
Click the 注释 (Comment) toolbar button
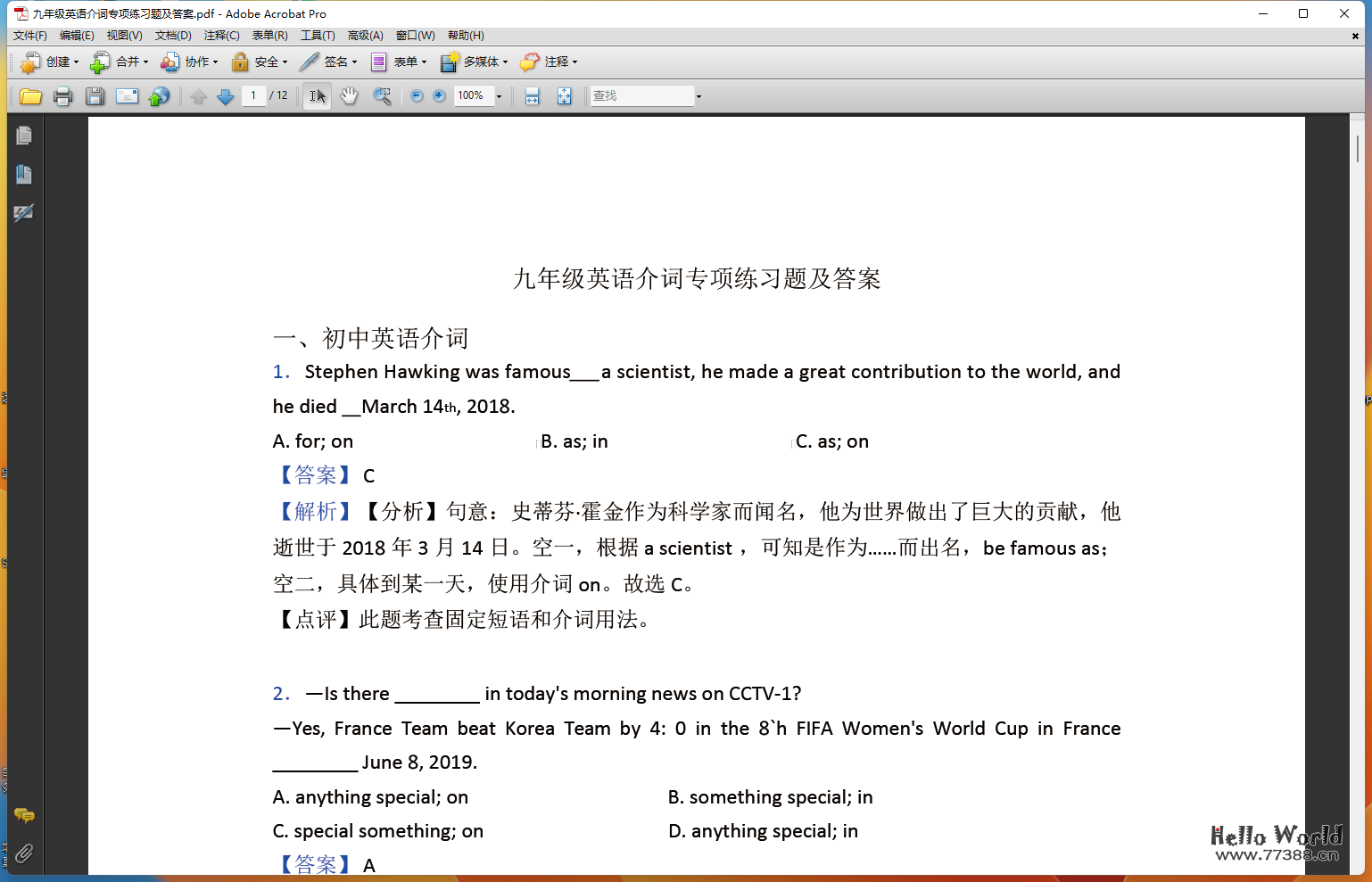click(x=549, y=62)
